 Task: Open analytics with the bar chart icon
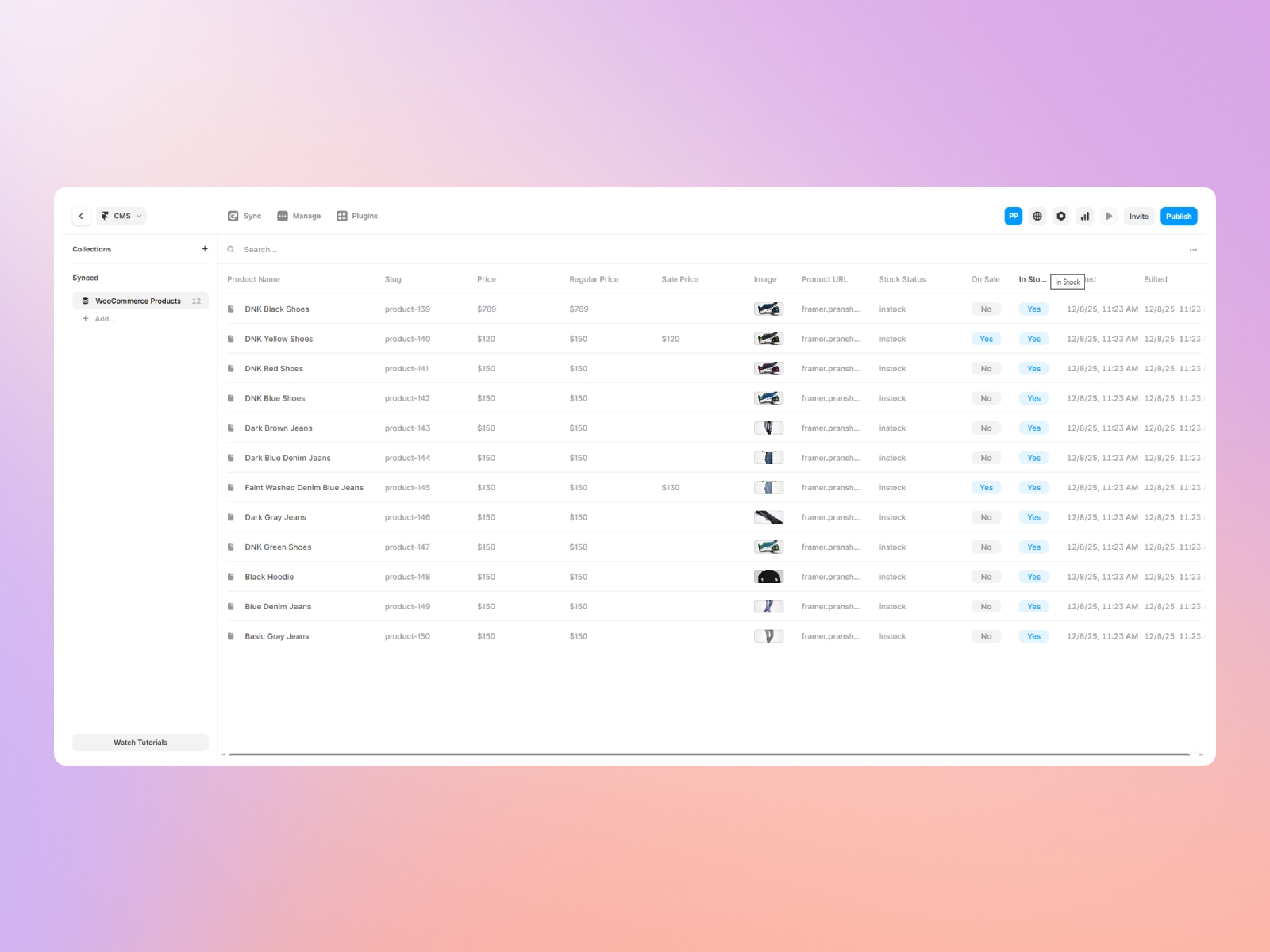click(1085, 215)
